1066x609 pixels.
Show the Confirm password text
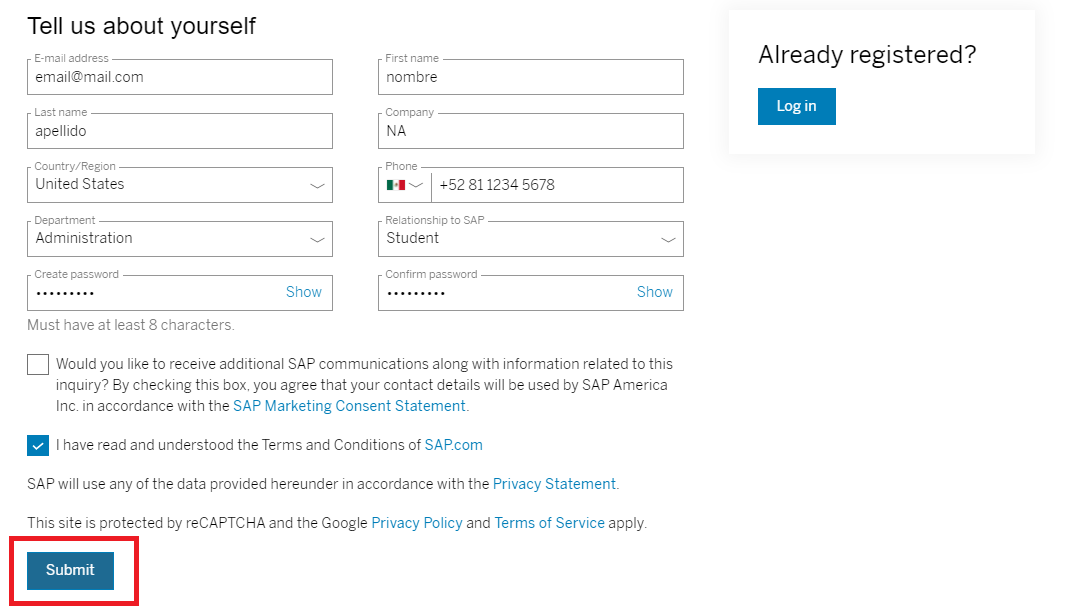click(655, 292)
